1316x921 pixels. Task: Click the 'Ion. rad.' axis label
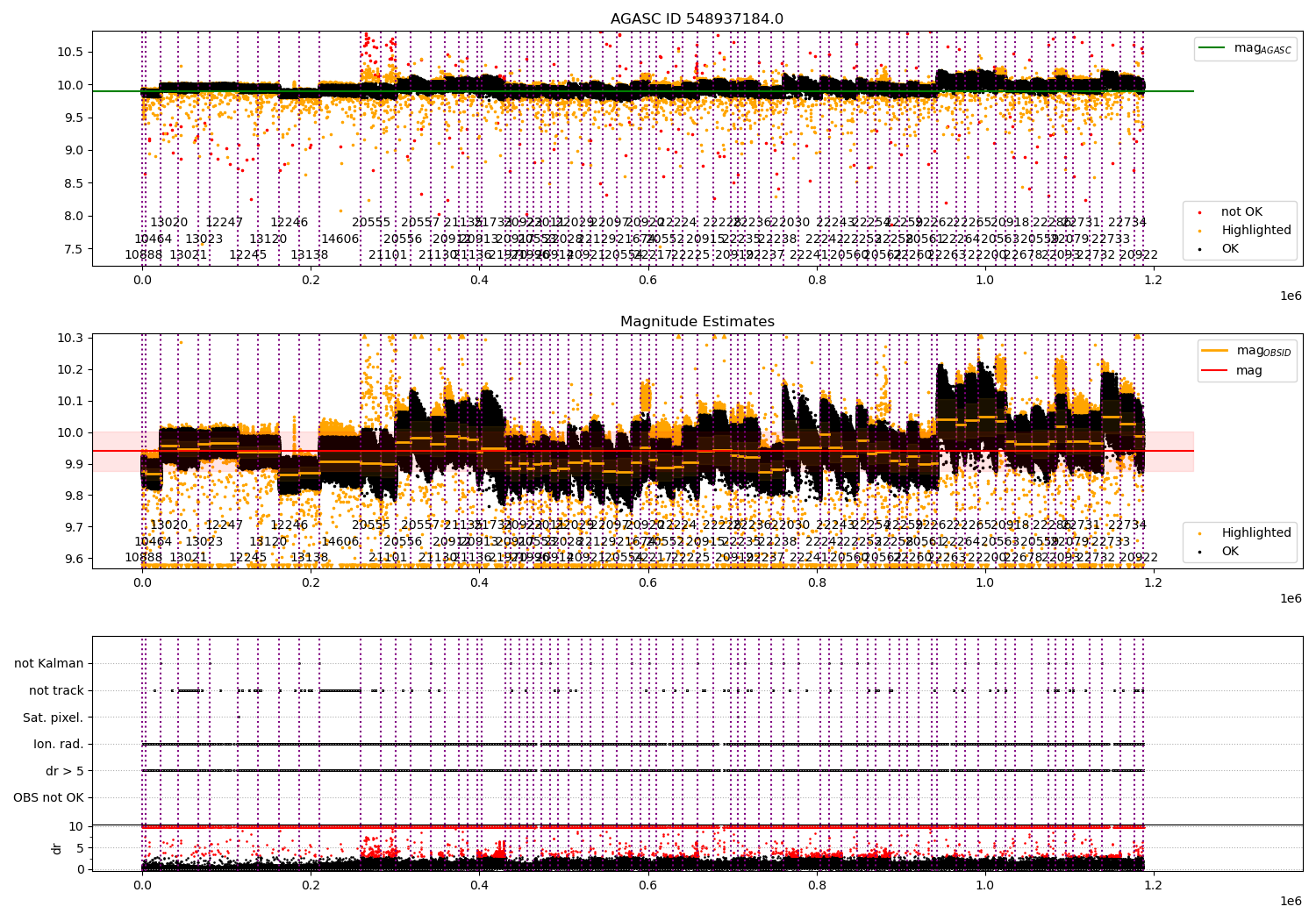59,745
